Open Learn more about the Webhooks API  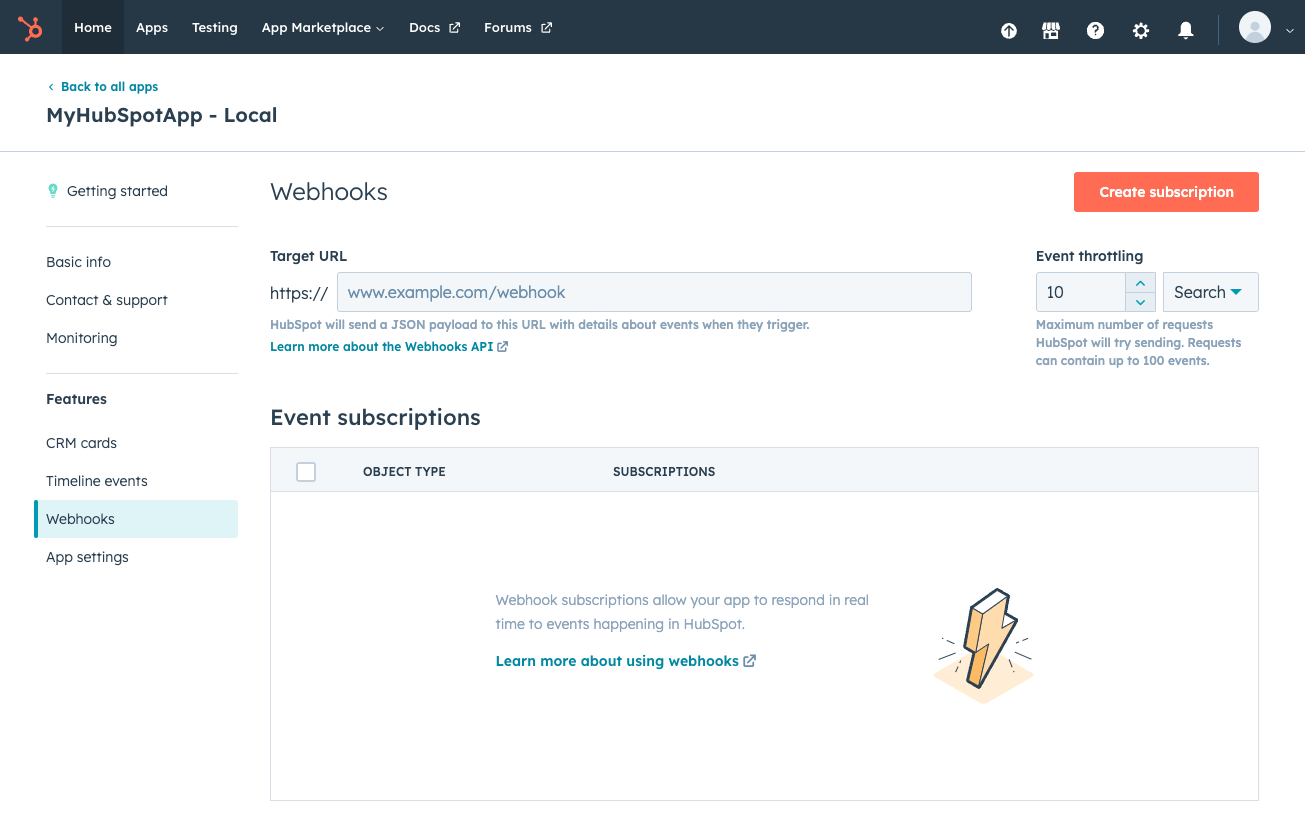point(382,347)
